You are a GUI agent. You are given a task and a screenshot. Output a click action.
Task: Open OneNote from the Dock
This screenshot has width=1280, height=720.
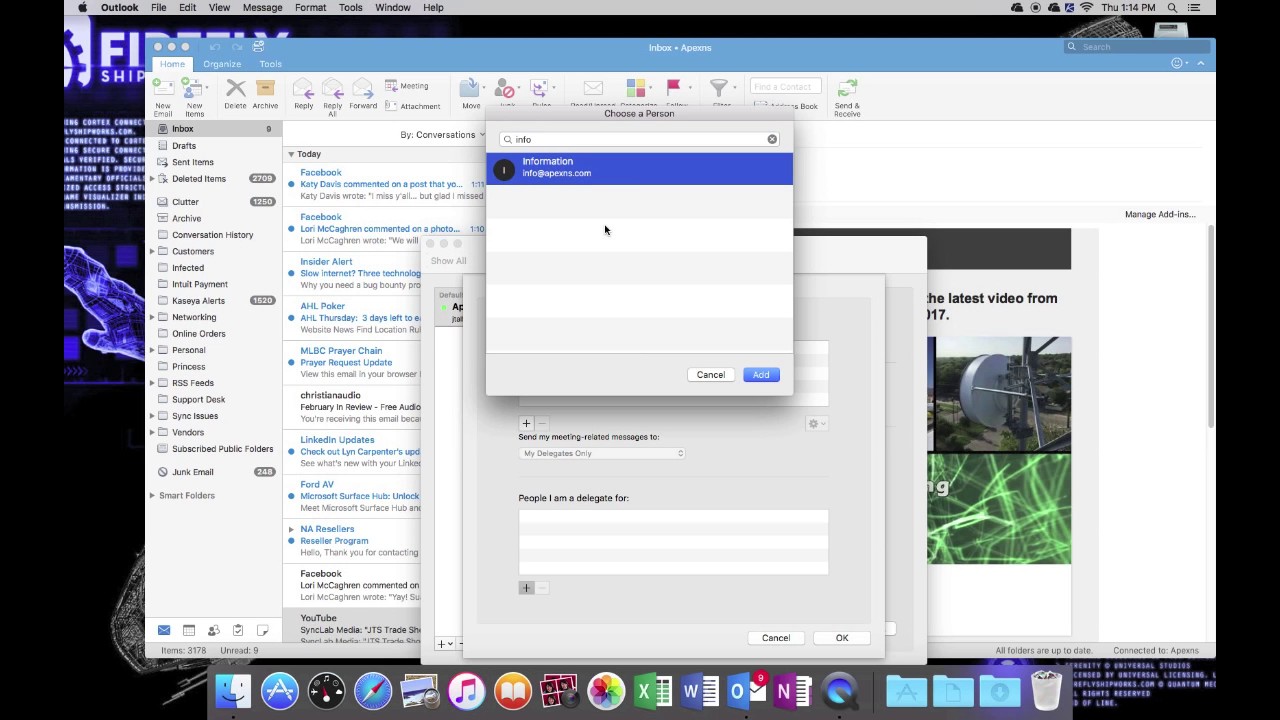791,691
